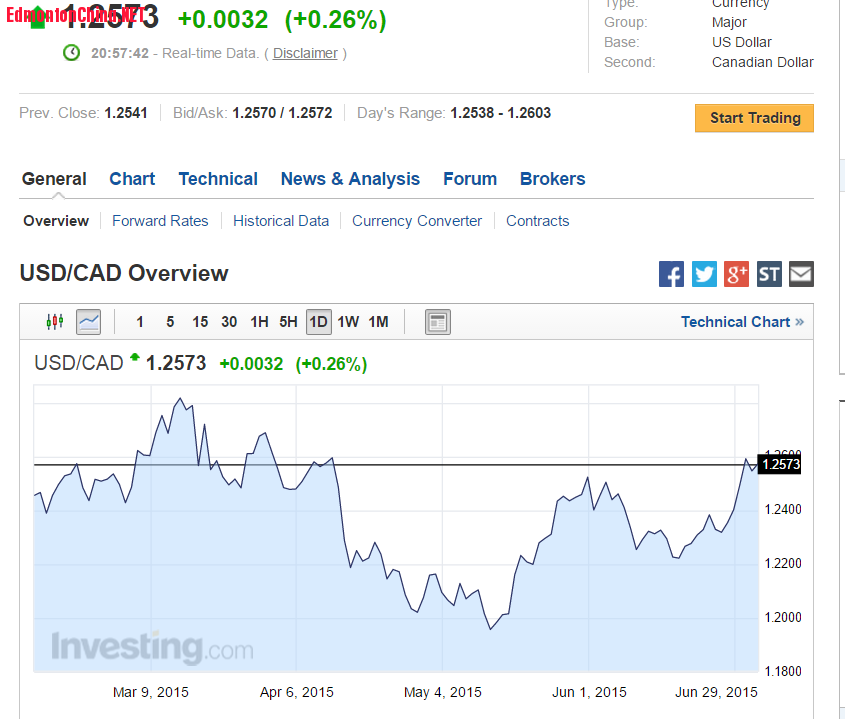Set chart interval to 1W
This screenshot has width=845, height=719.
coord(348,322)
